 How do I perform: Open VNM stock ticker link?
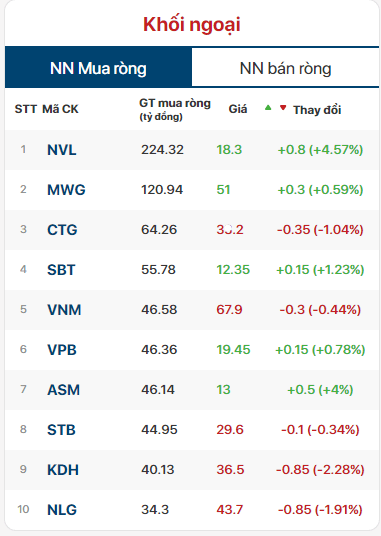pyautogui.click(x=64, y=310)
